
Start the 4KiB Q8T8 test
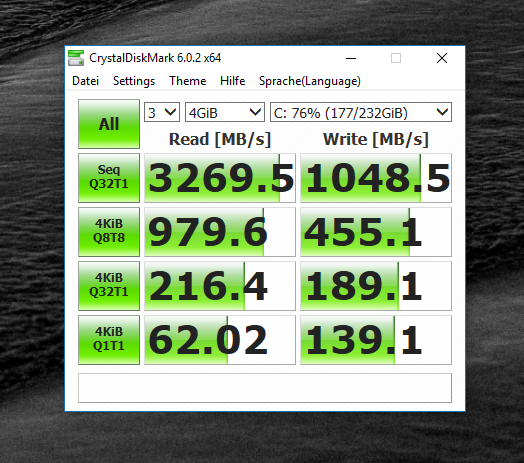[109, 232]
